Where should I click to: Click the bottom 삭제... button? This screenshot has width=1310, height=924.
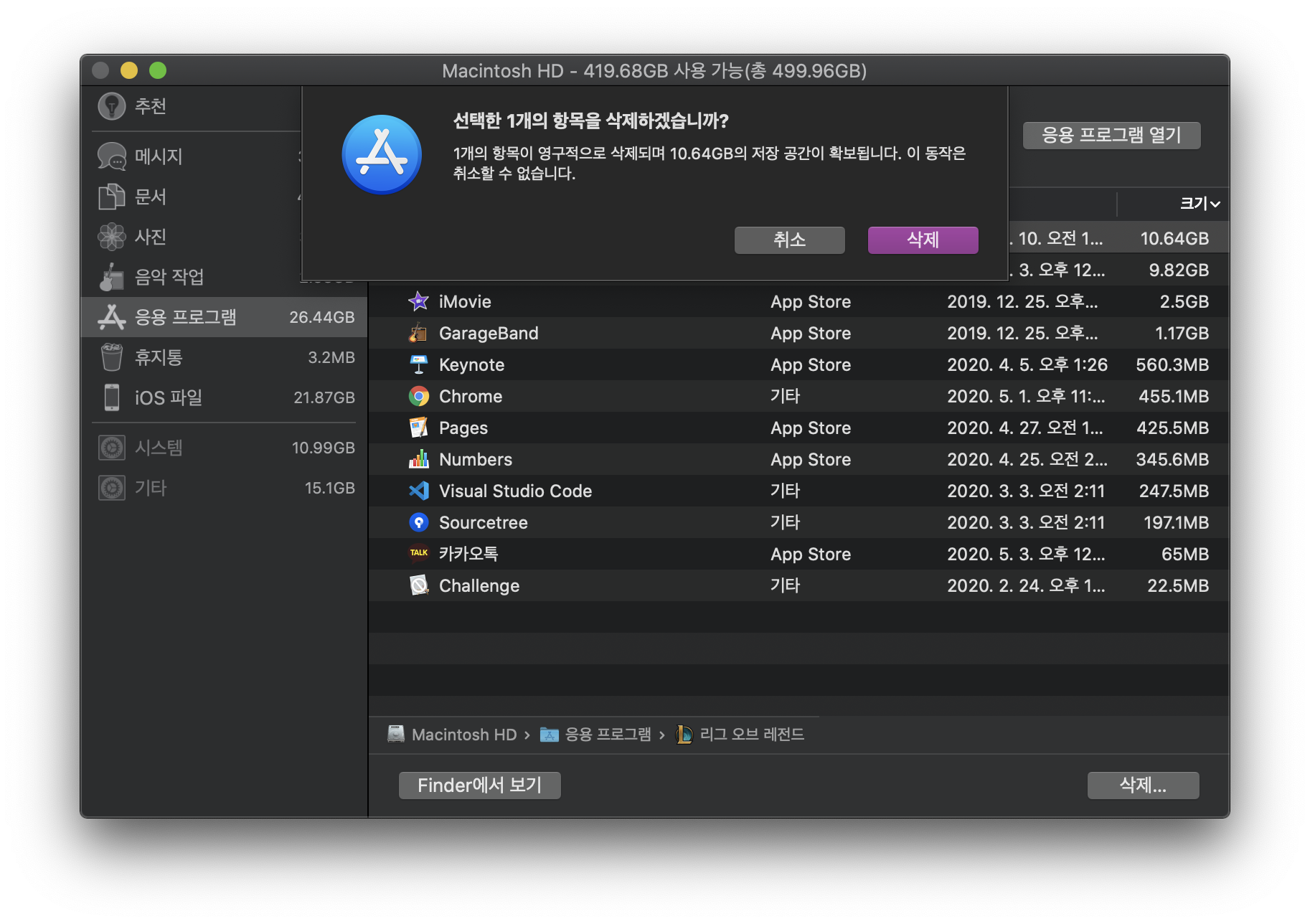pyautogui.click(x=1143, y=785)
